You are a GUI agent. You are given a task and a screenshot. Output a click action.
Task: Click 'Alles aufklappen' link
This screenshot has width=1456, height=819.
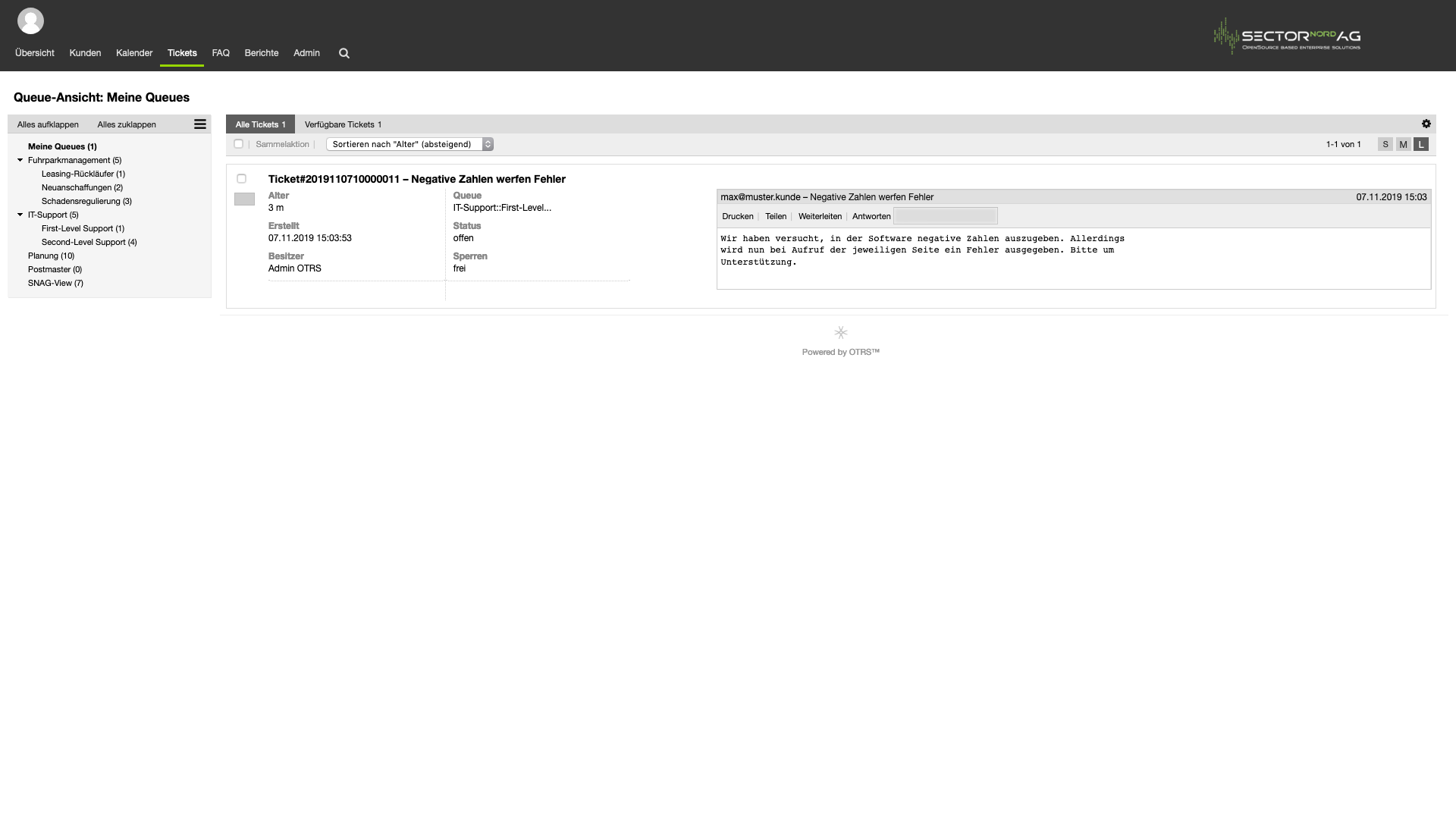tap(48, 124)
